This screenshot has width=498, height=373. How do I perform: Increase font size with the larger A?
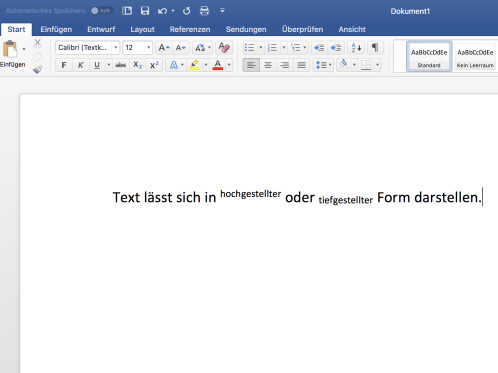pos(163,48)
